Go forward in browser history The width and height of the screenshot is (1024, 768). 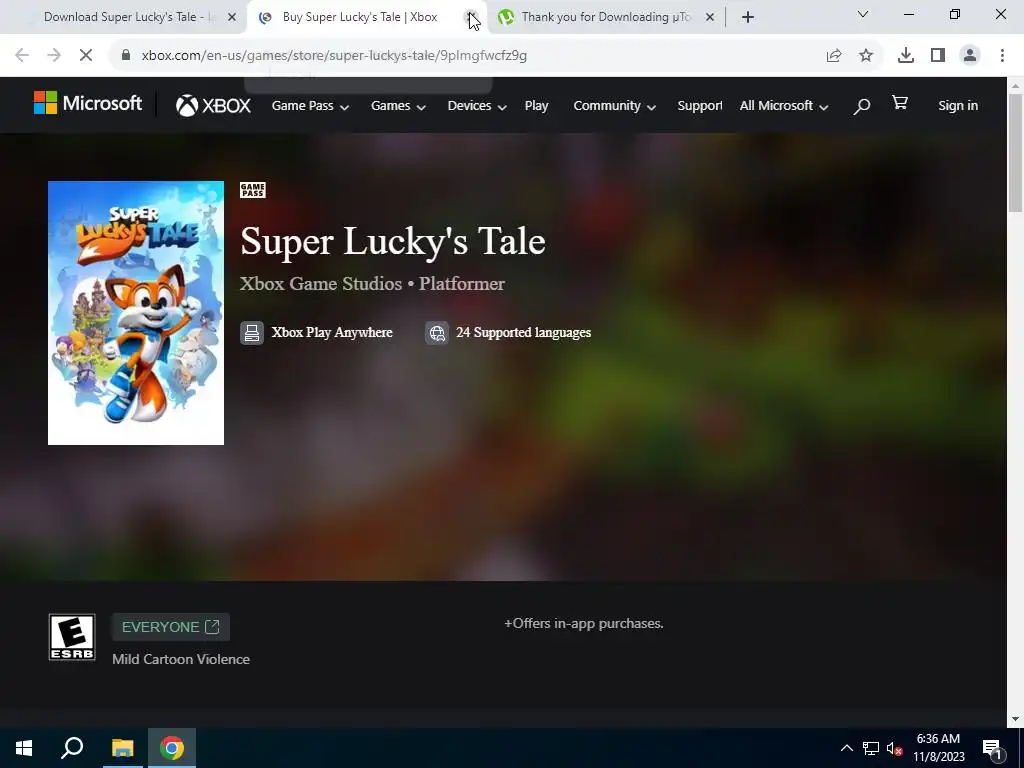click(54, 56)
